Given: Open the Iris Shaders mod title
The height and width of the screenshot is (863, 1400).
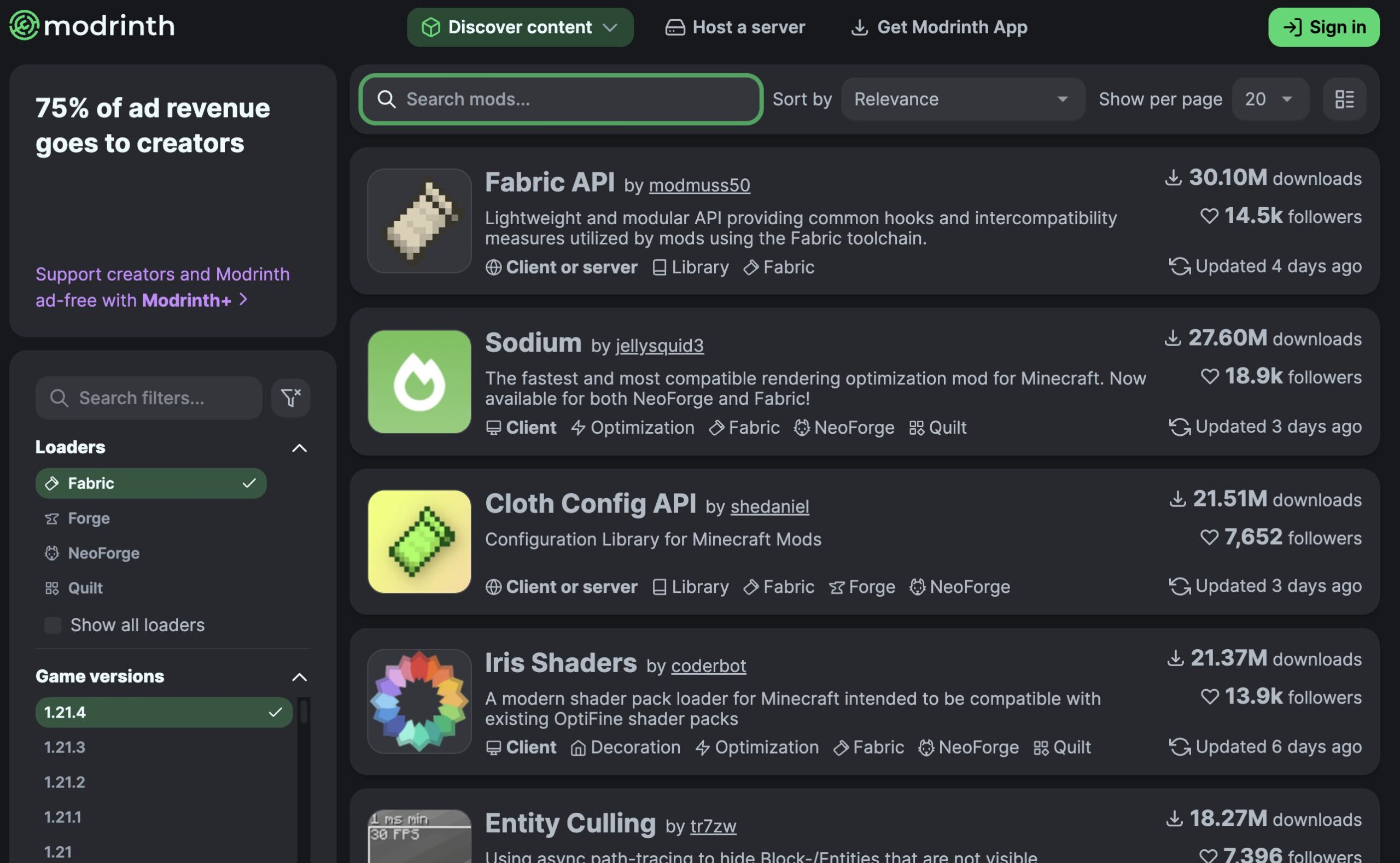Looking at the screenshot, I should coord(561,663).
